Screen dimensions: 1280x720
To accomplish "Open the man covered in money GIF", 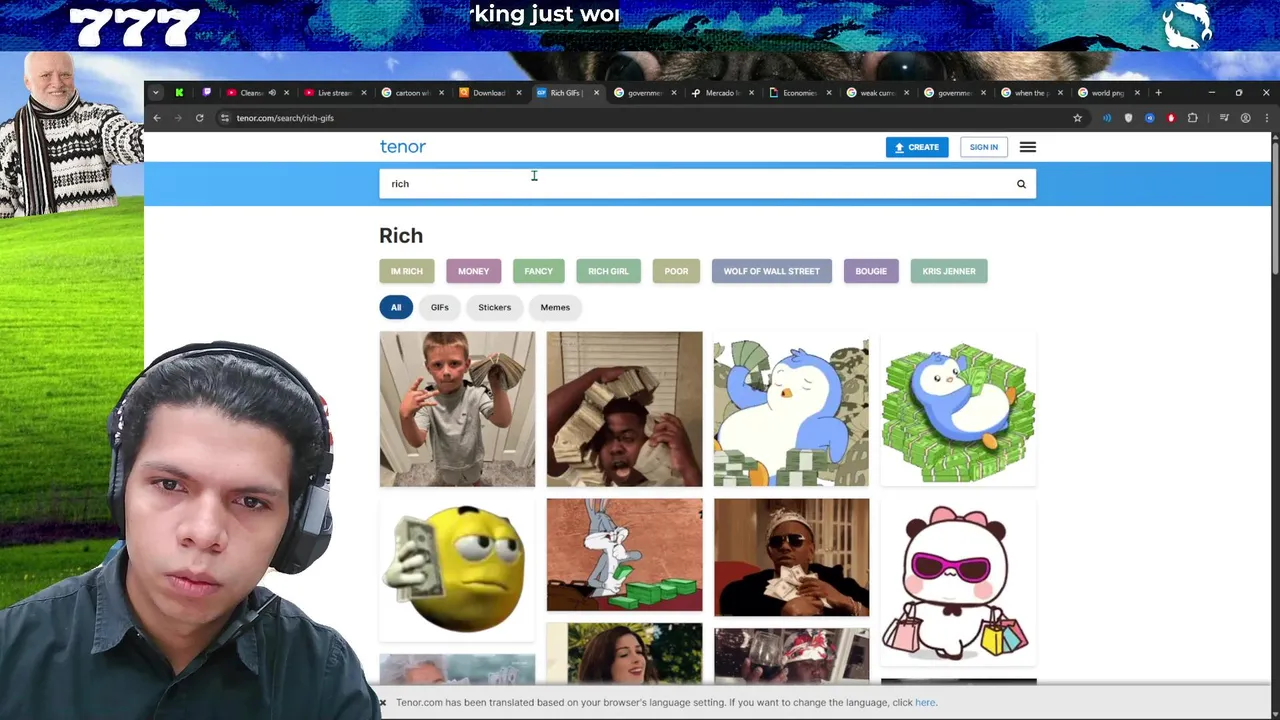I will (x=624, y=409).
